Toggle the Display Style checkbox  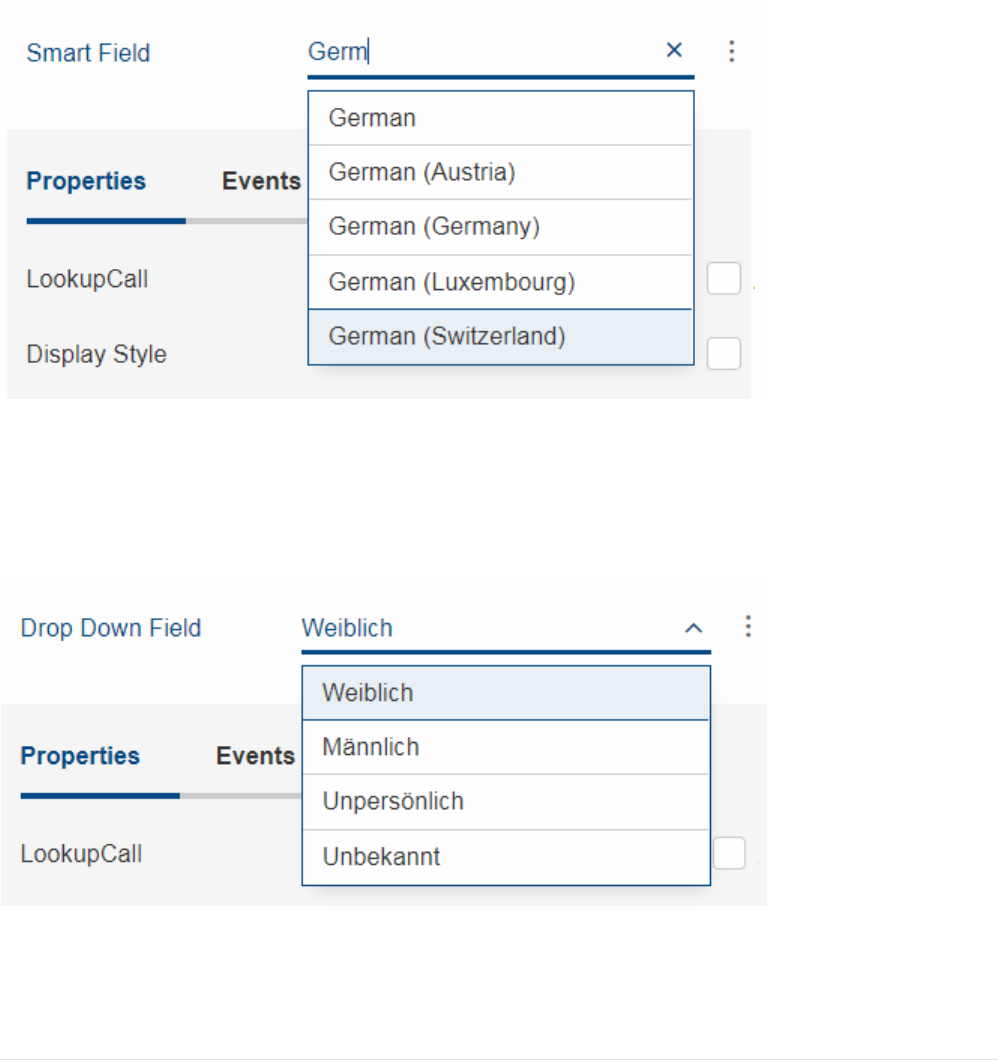pyautogui.click(x=723, y=354)
